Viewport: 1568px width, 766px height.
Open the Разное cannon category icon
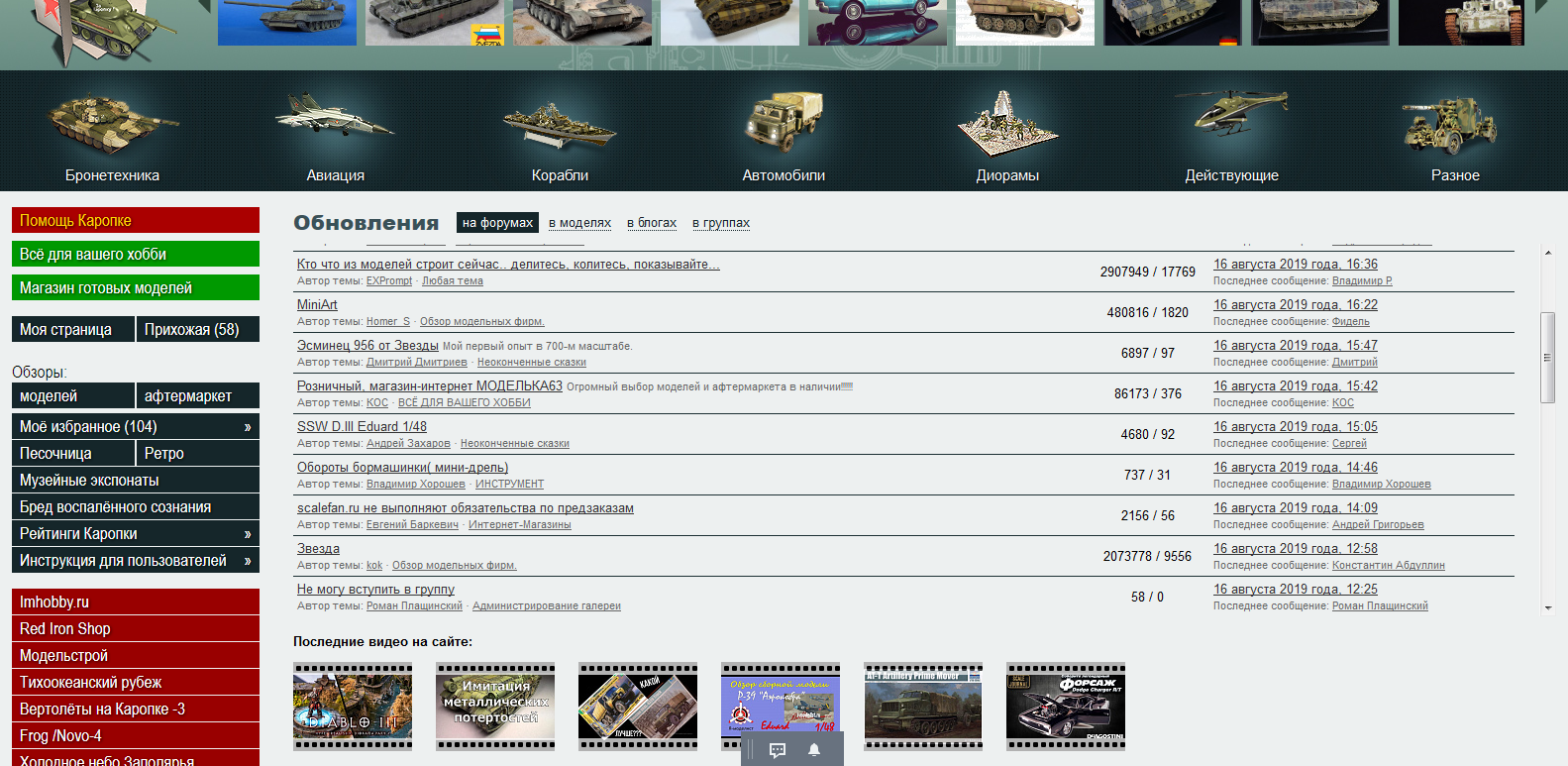coord(1454,126)
